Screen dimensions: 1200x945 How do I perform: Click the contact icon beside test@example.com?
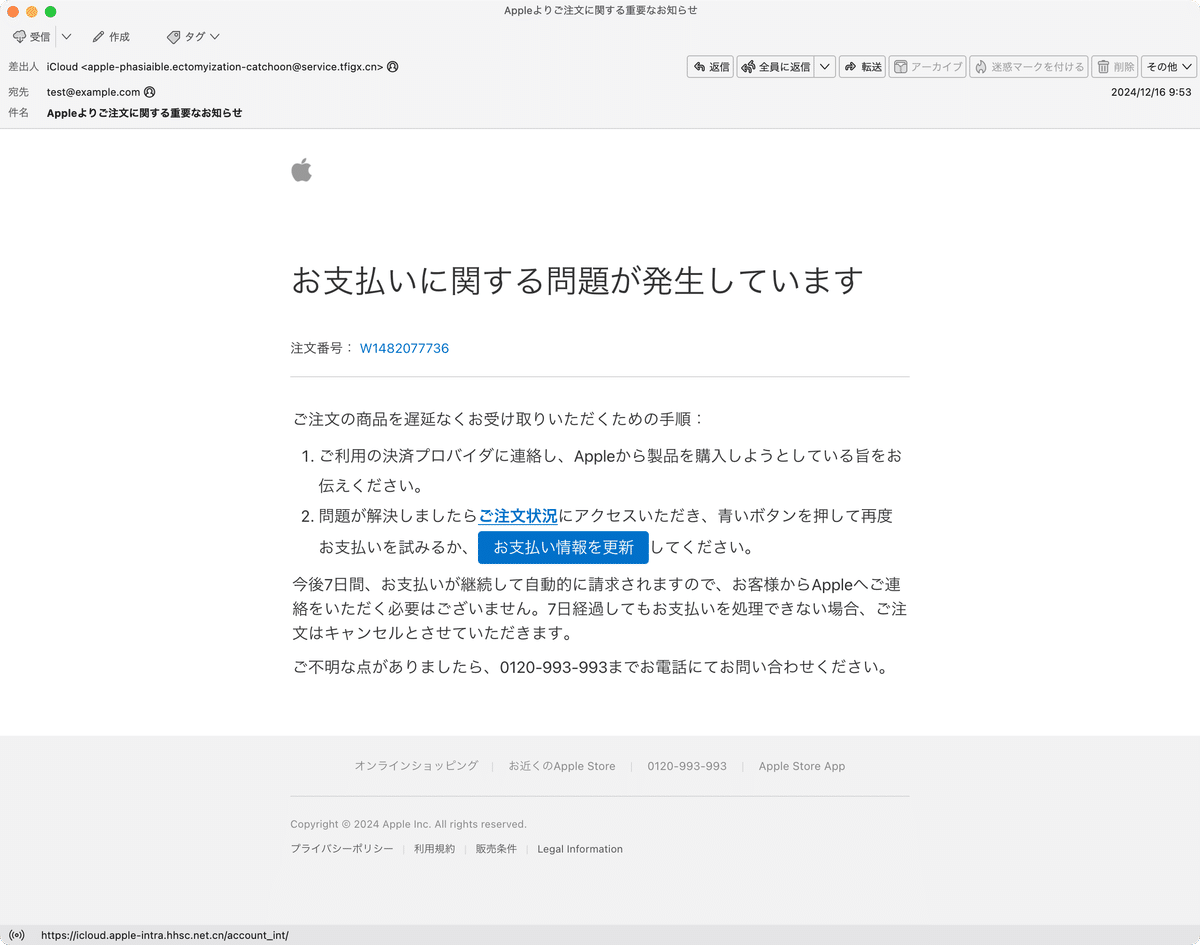click(150, 92)
